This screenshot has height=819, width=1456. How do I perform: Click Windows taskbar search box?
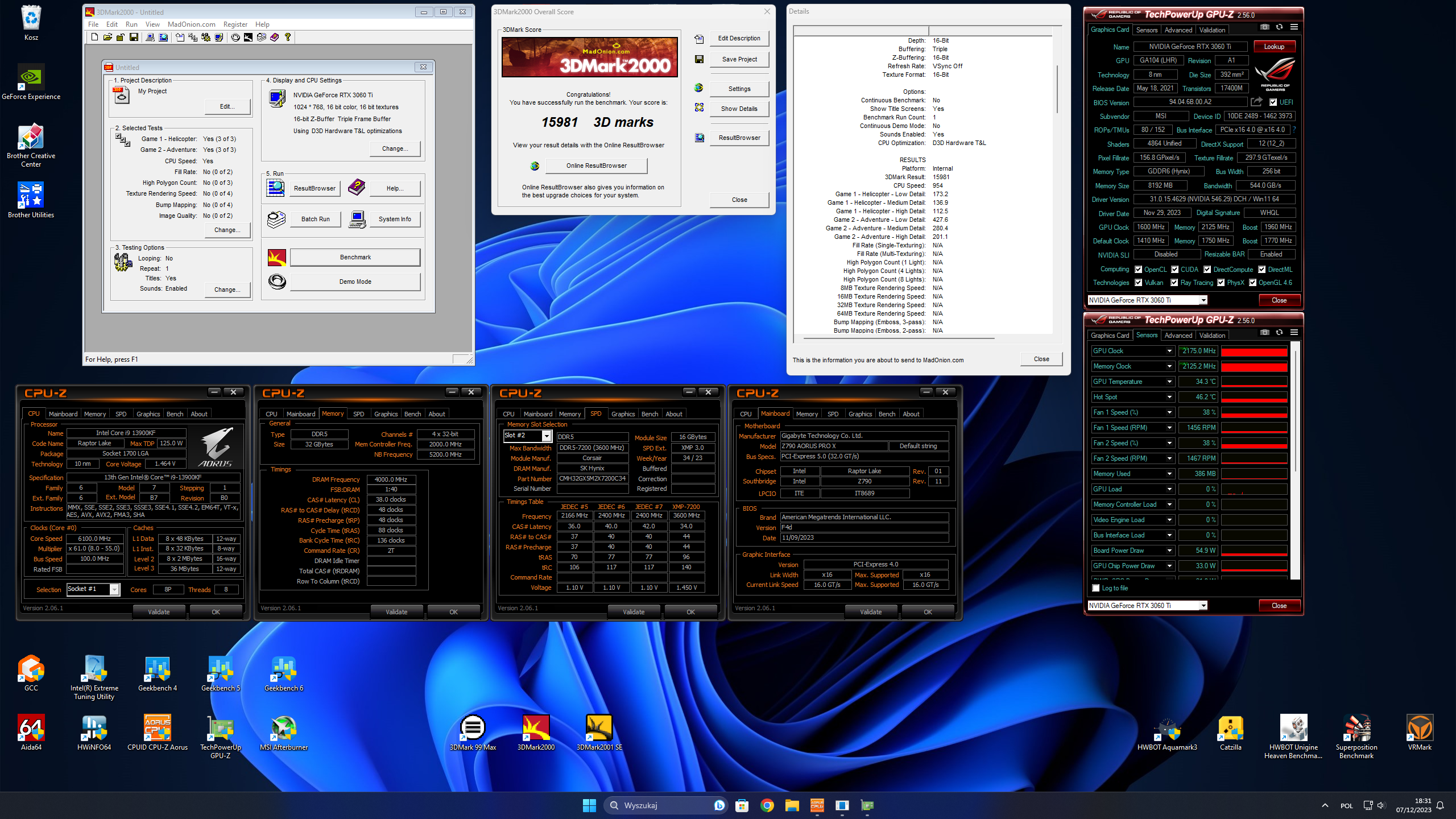click(x=667, y=805)
